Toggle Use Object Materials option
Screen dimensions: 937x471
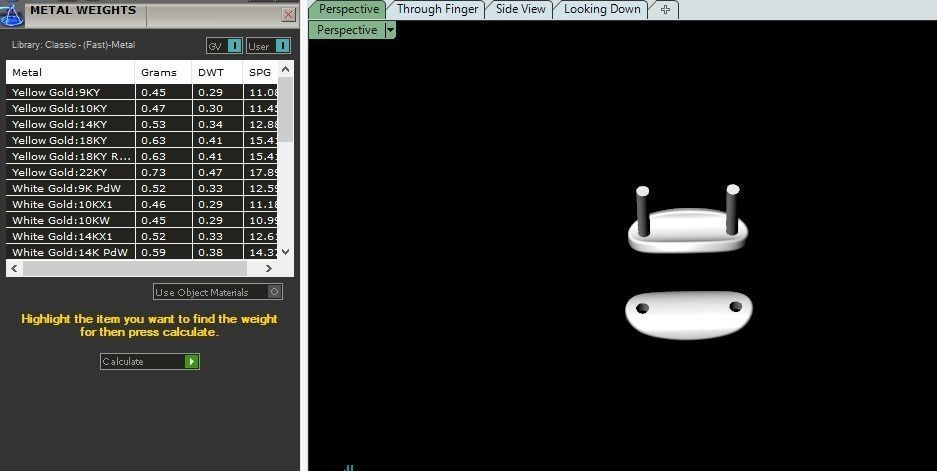pos(218,292)
